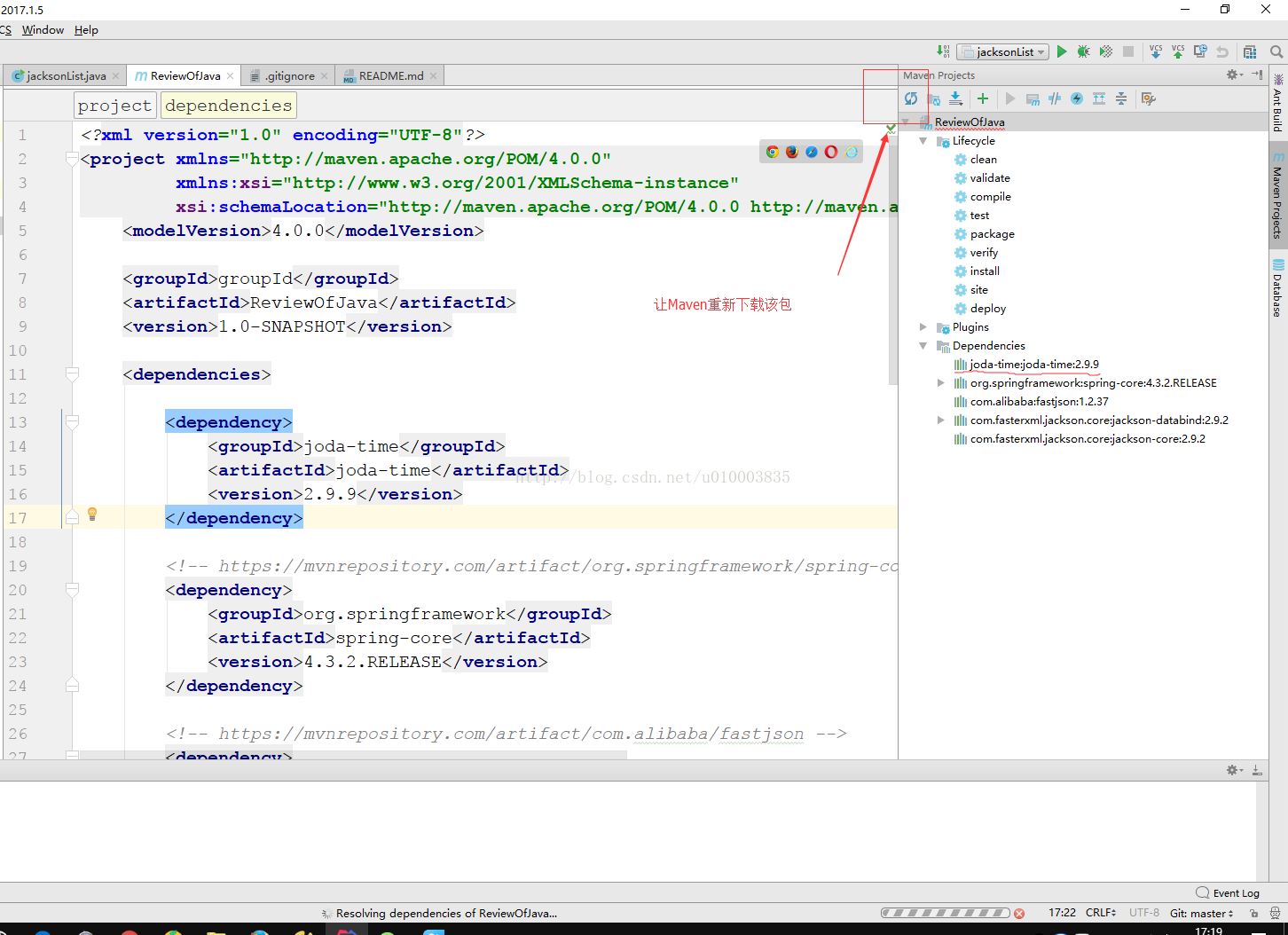
Task: Collapse the Lifecycle tree node
Action: (923, 141)
